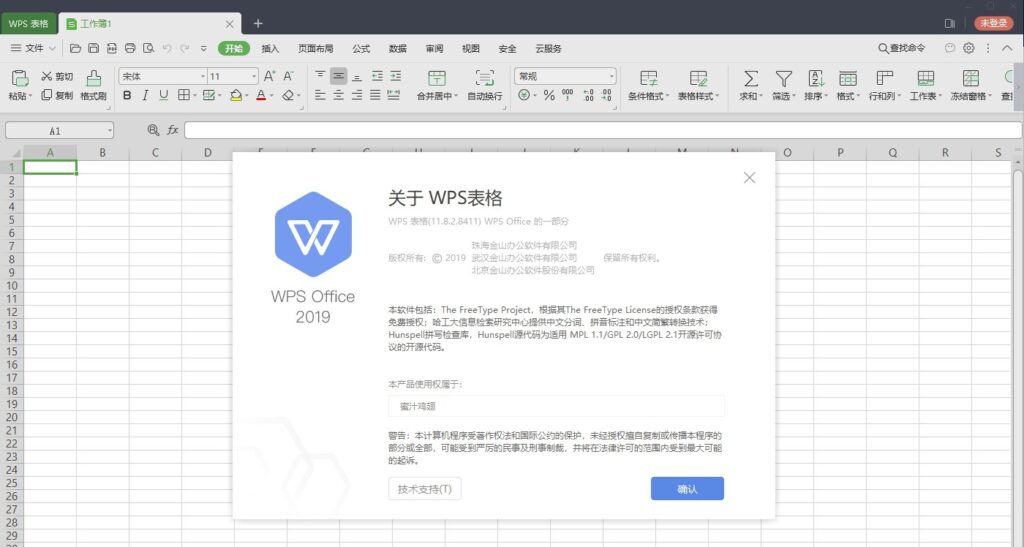
Task: Toggle middle vertical alignment
Action: click(x=338, y=76)
